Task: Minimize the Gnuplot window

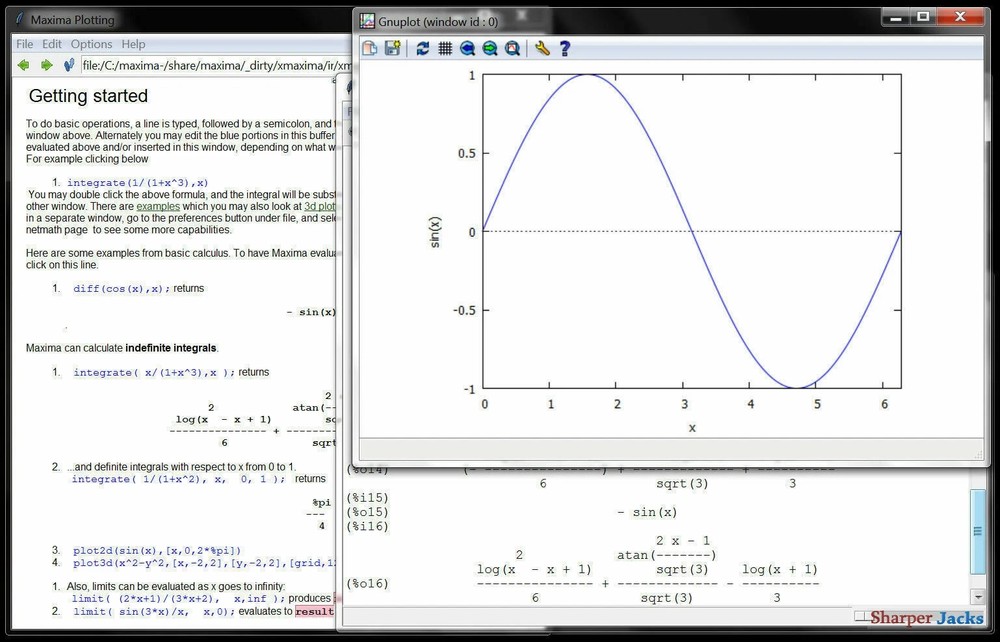Action: pyautogui.click(x=895, y=18)
